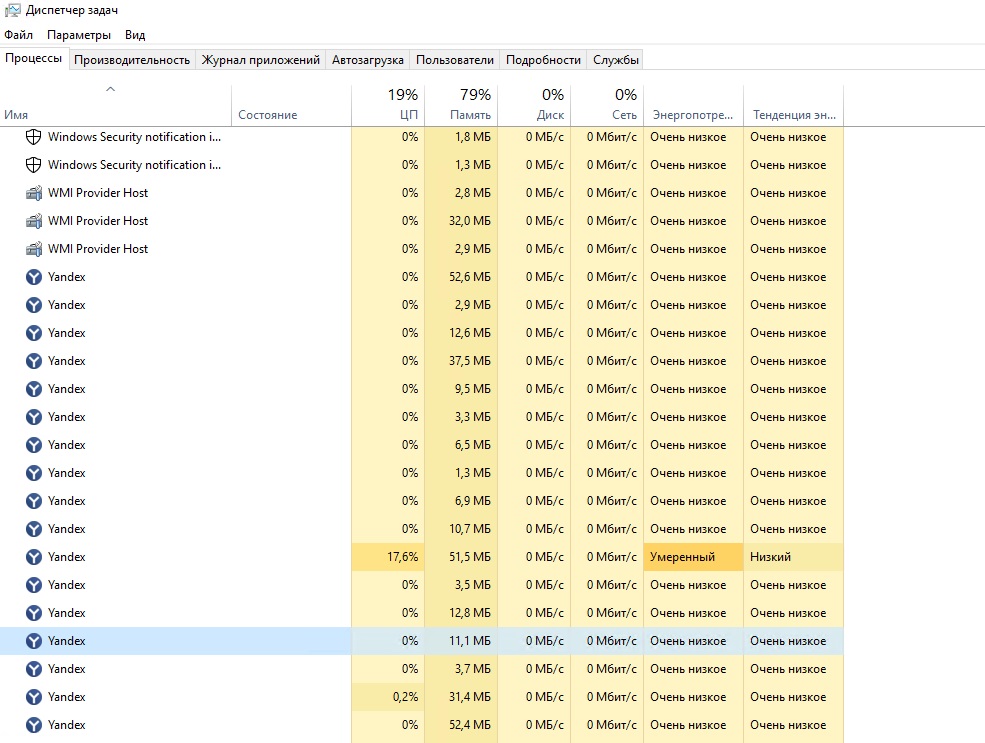The image size is (985, 743).
Task: Click shield icon of Windows Security 1,3 МБ row
Action: click(x=33, y=165)
